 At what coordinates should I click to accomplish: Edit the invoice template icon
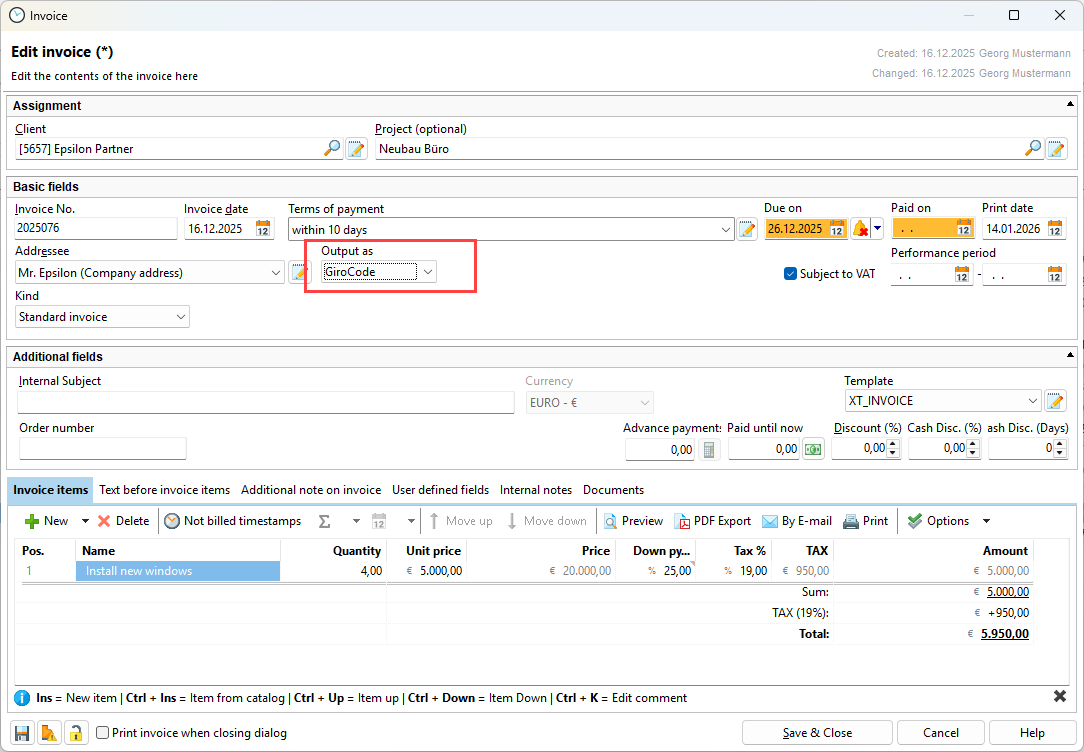pos(1055,401)
